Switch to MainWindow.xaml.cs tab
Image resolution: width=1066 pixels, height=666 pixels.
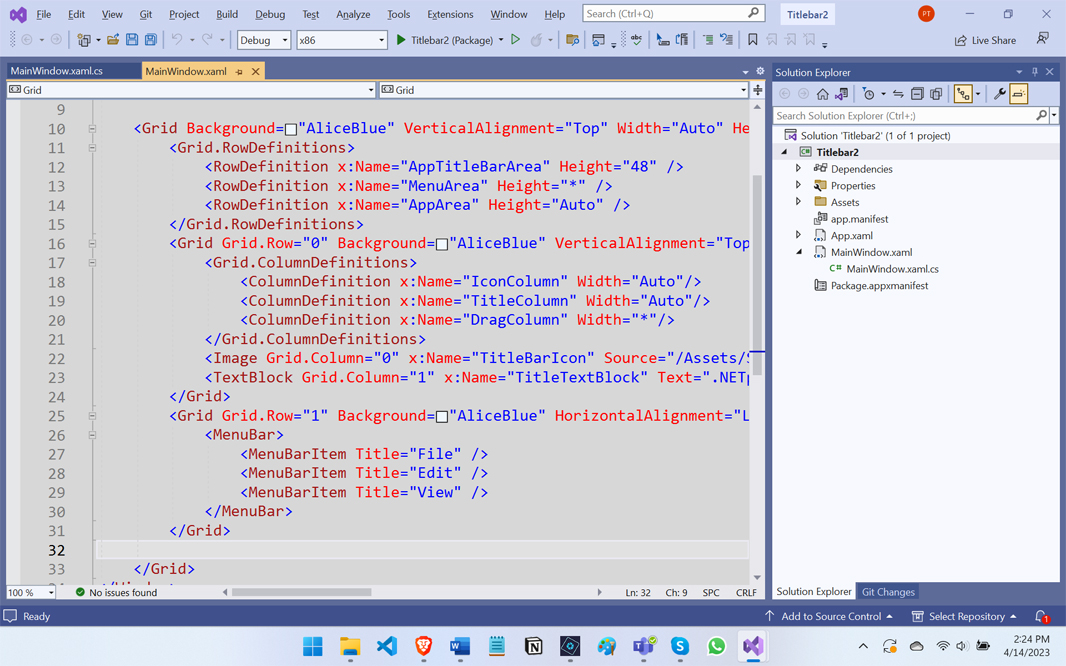[57, 72]
